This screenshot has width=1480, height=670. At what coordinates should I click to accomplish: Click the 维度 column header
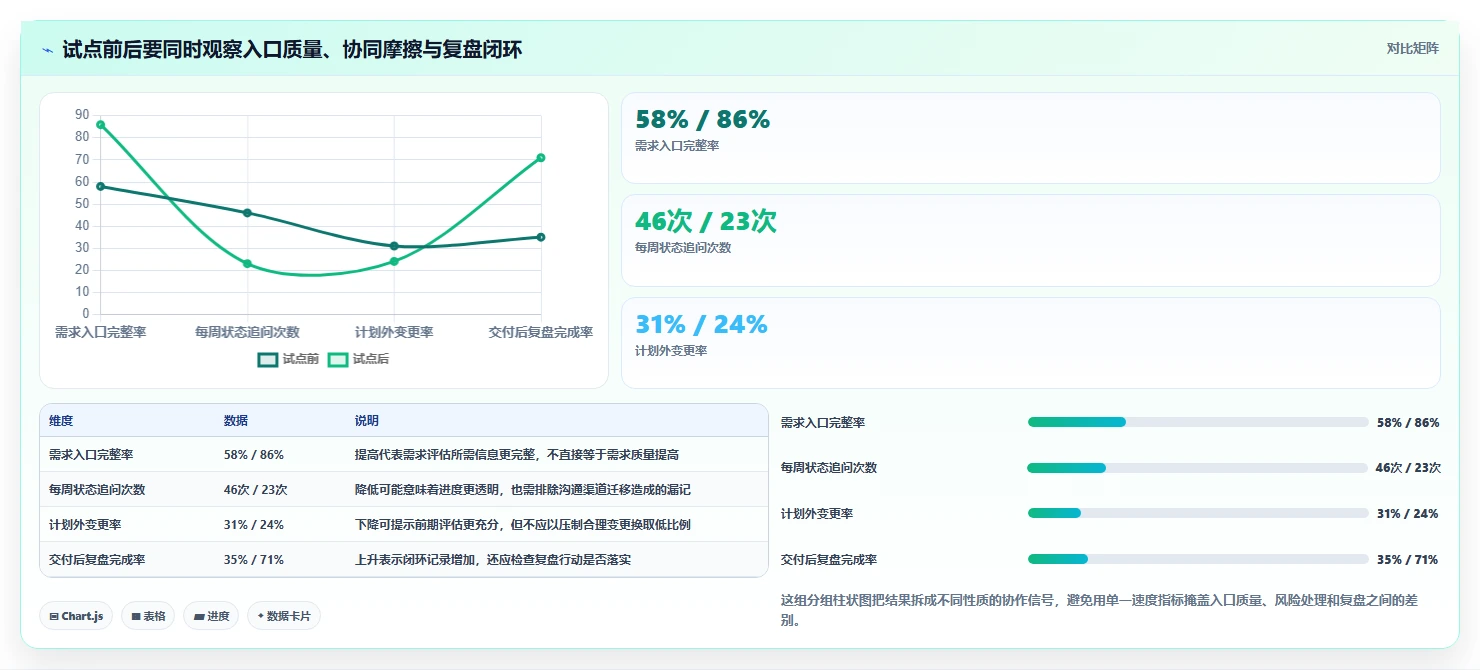61,421
